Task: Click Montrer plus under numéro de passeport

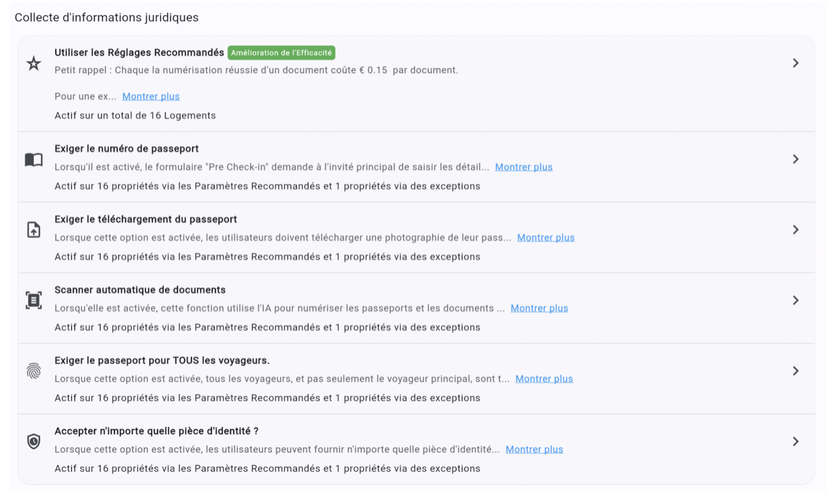Action: 524,167
